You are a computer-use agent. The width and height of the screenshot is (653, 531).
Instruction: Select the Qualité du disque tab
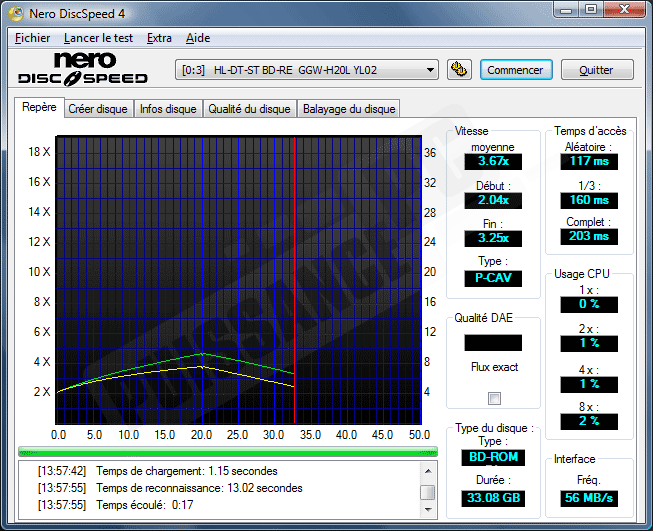coord(249,109)
